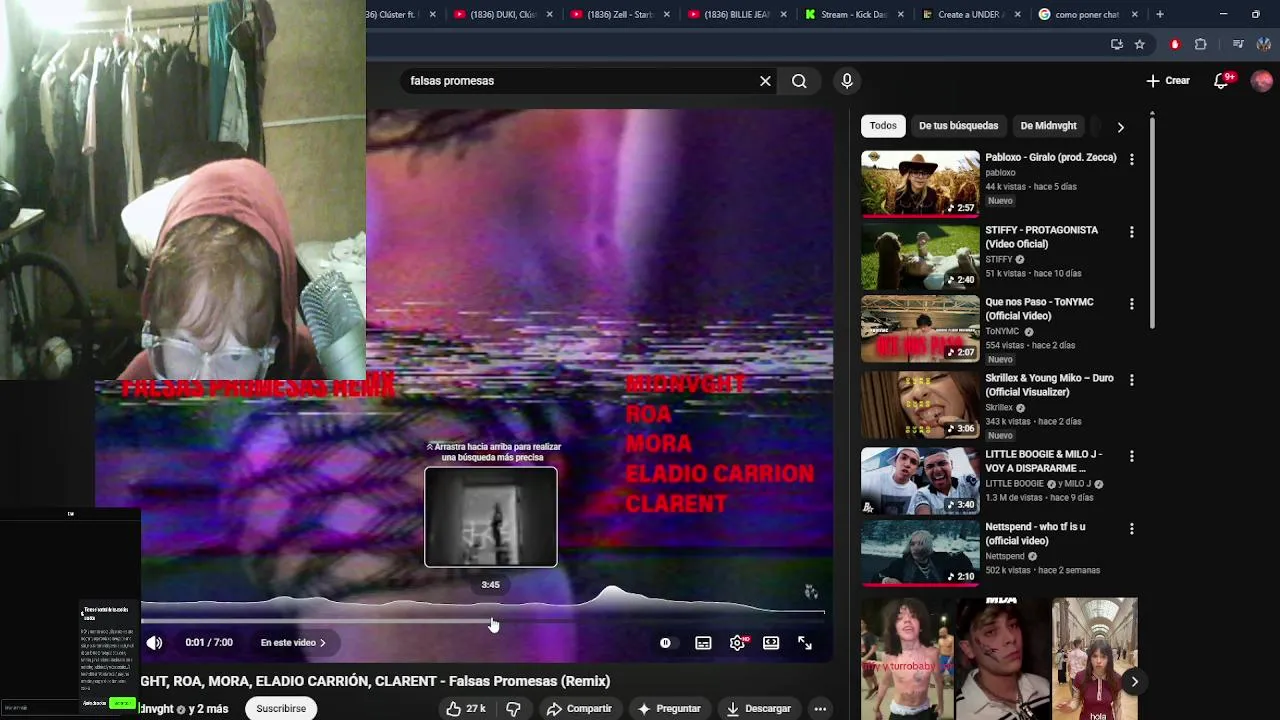
Task: Open the Pabloxo - Giralo video thumbnail
Action: coord(920,183)
